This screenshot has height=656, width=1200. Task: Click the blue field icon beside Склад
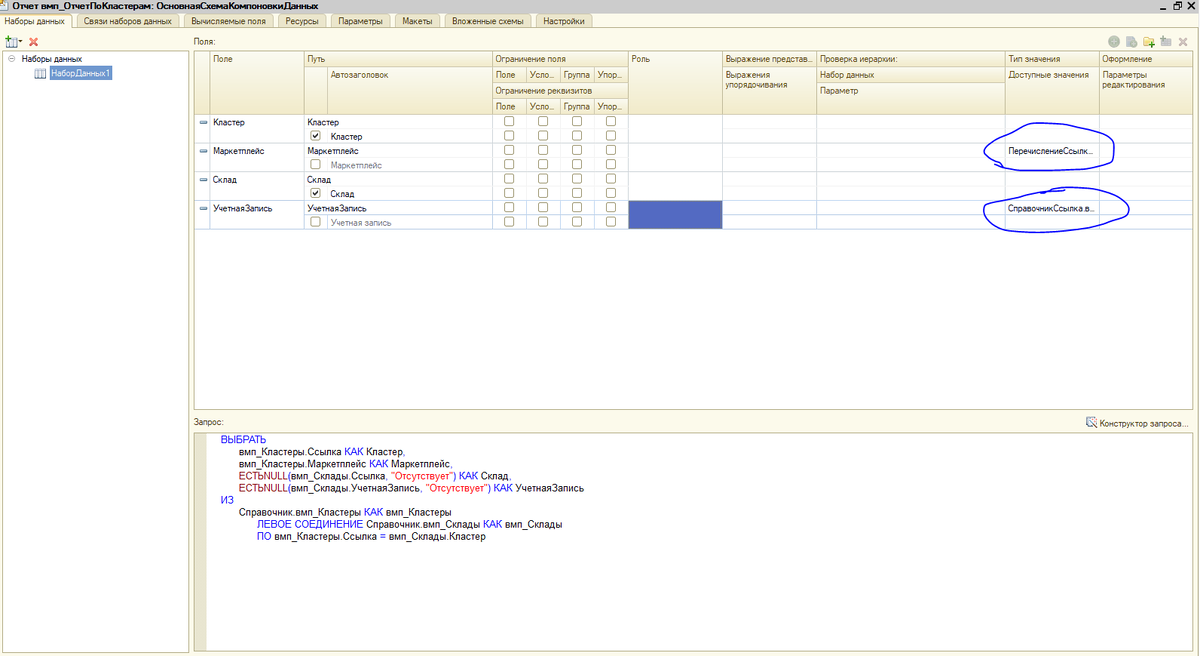point(203,179)
